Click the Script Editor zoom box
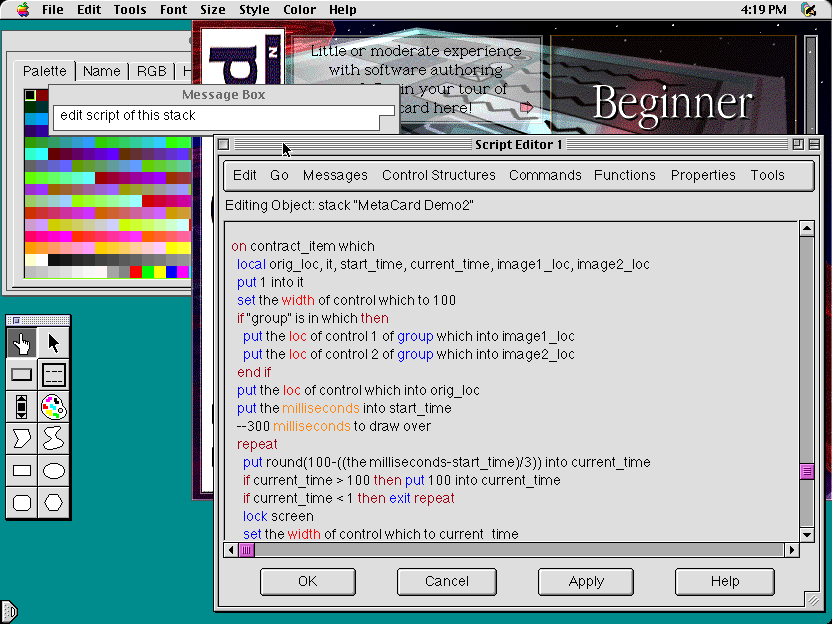This screenshot has height=624, width=832. coord(798,144)
